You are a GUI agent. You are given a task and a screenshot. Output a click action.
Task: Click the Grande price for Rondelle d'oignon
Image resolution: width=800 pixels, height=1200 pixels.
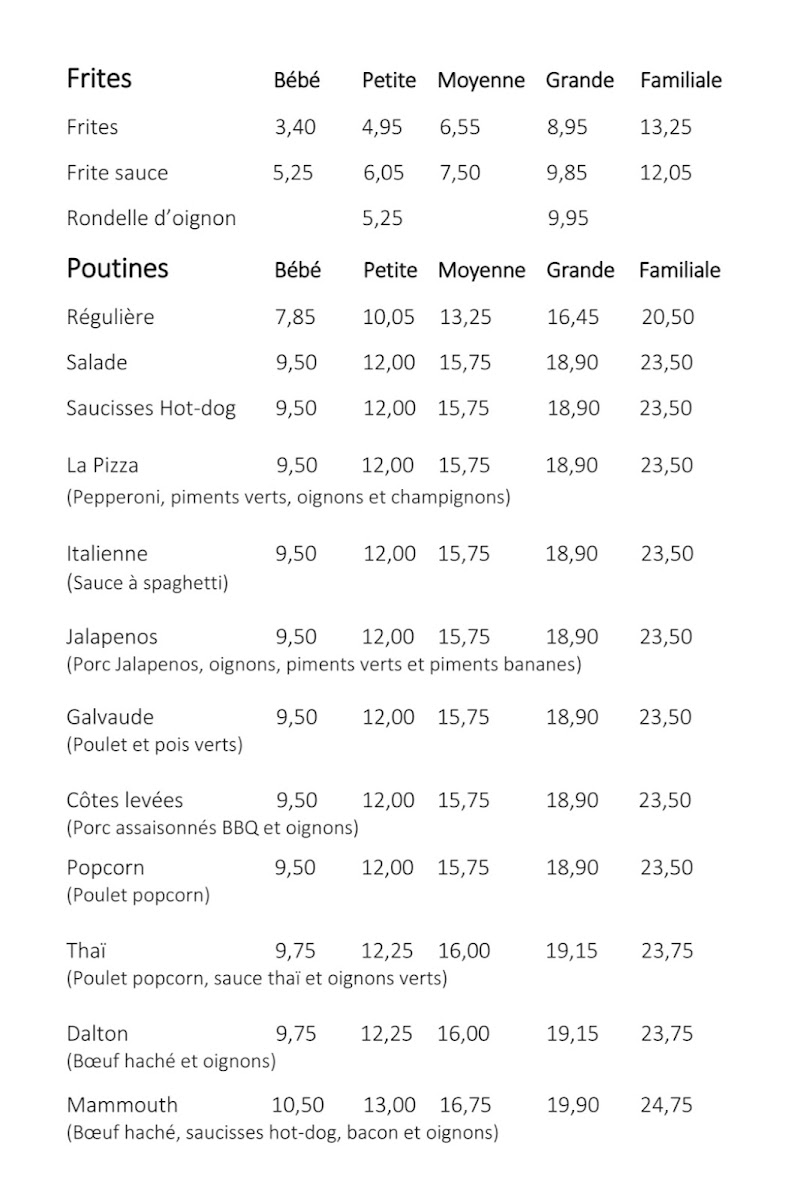click(x=567, y=218)
